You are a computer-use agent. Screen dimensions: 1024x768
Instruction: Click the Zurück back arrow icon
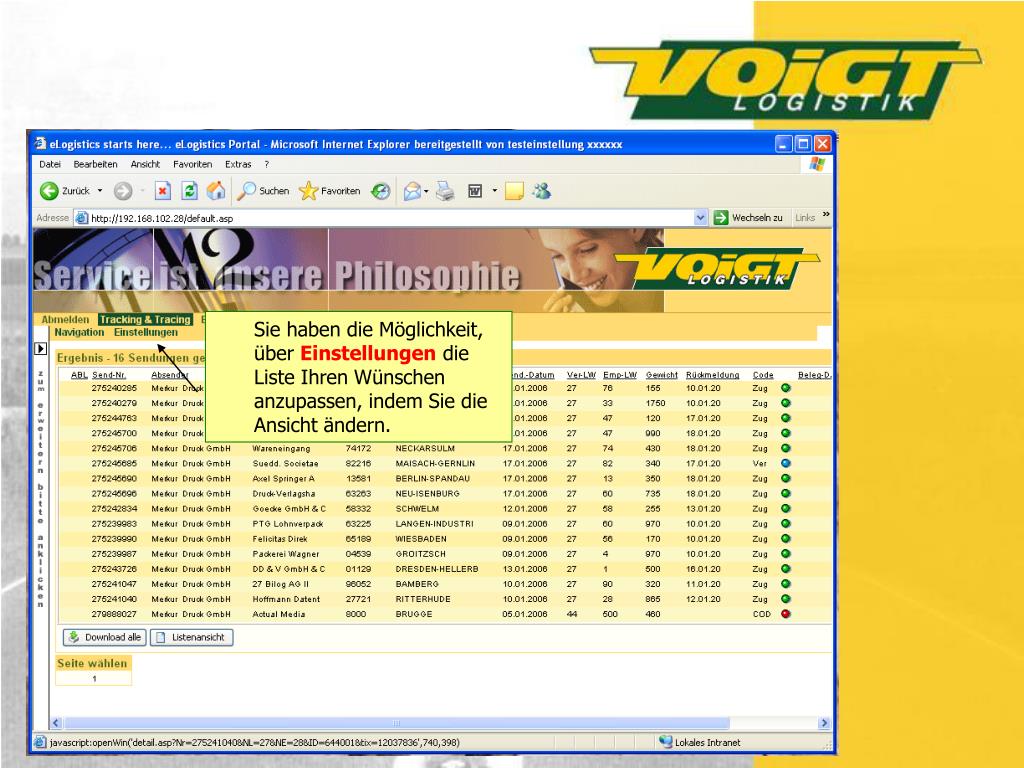pos(49,191)
